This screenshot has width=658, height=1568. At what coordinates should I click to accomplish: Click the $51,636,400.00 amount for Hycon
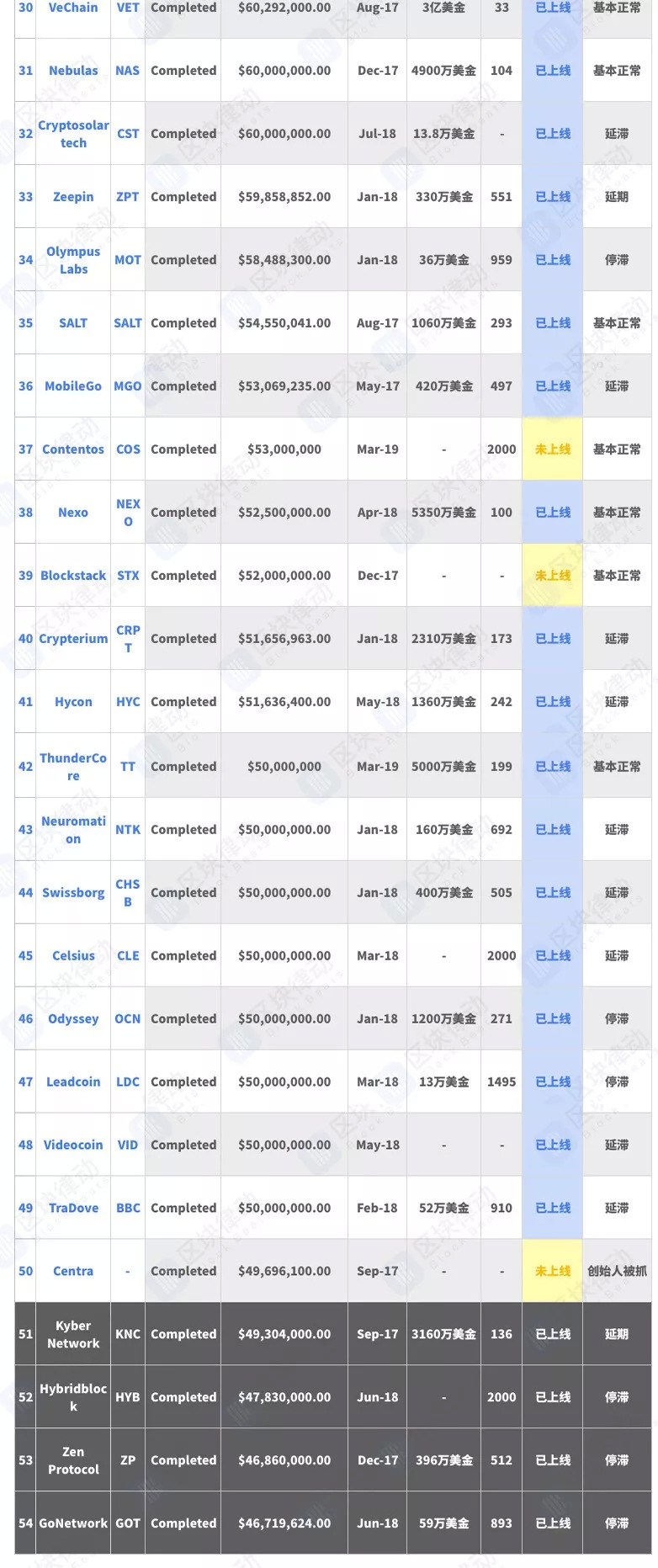[x=284, y=702]
